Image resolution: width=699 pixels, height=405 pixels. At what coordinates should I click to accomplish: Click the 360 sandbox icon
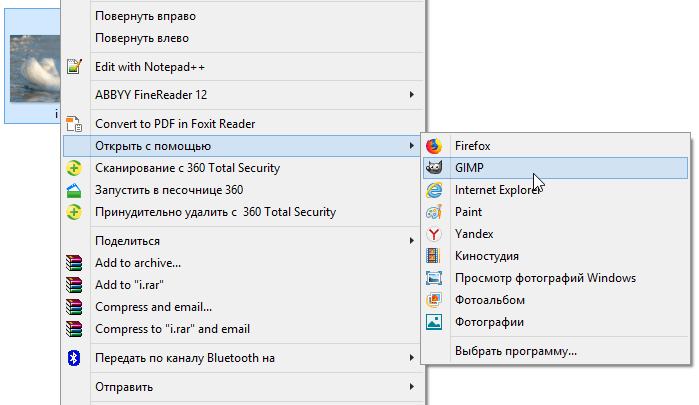coord(74,190)
